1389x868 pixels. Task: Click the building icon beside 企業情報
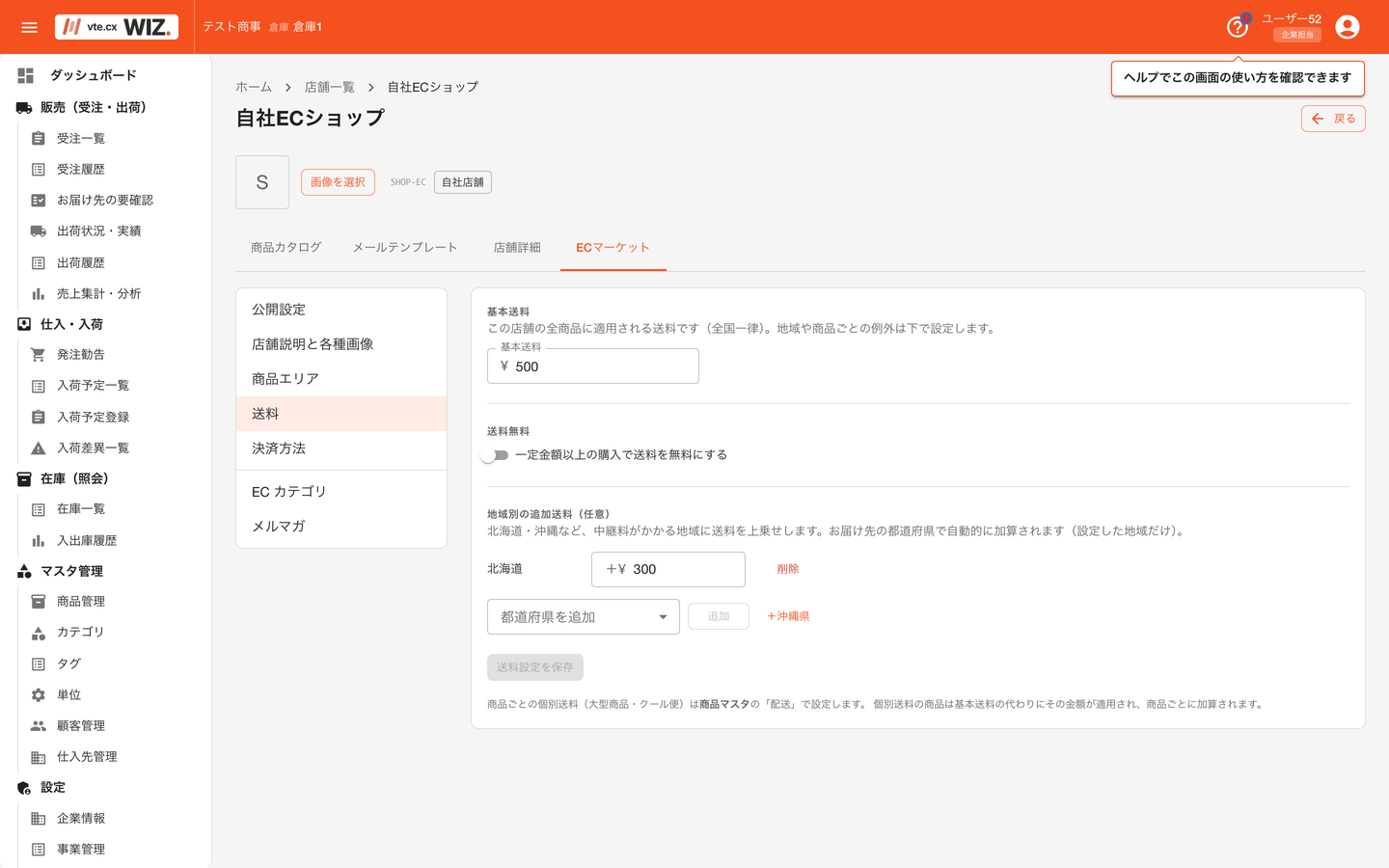39,819
